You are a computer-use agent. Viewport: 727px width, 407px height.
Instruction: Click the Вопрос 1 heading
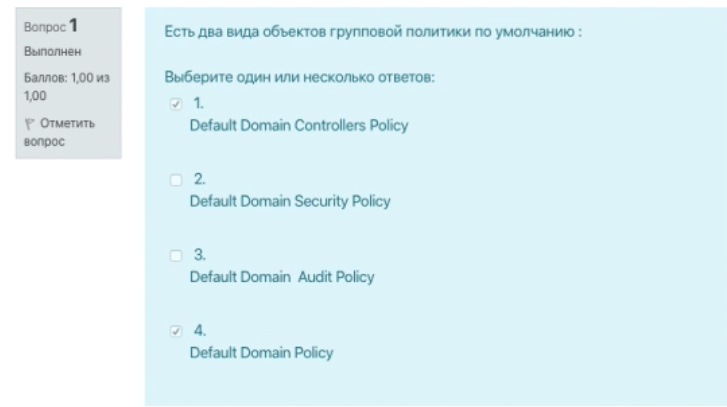51,26
